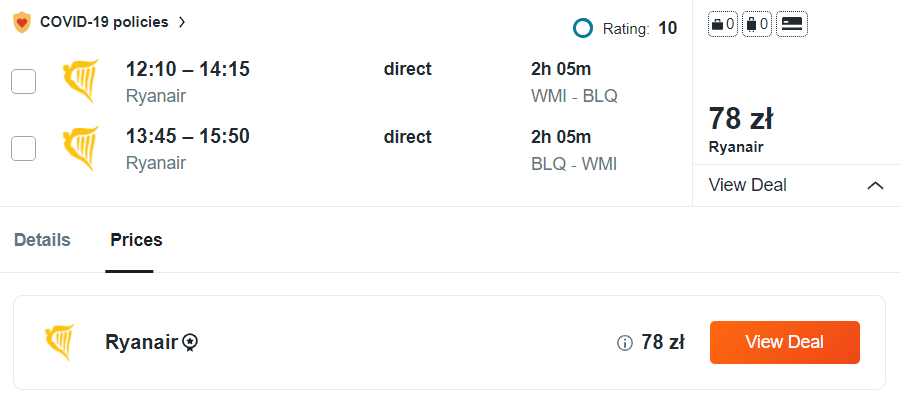
Task: Click the verified badge next to Ryanair
Action: 190,343
